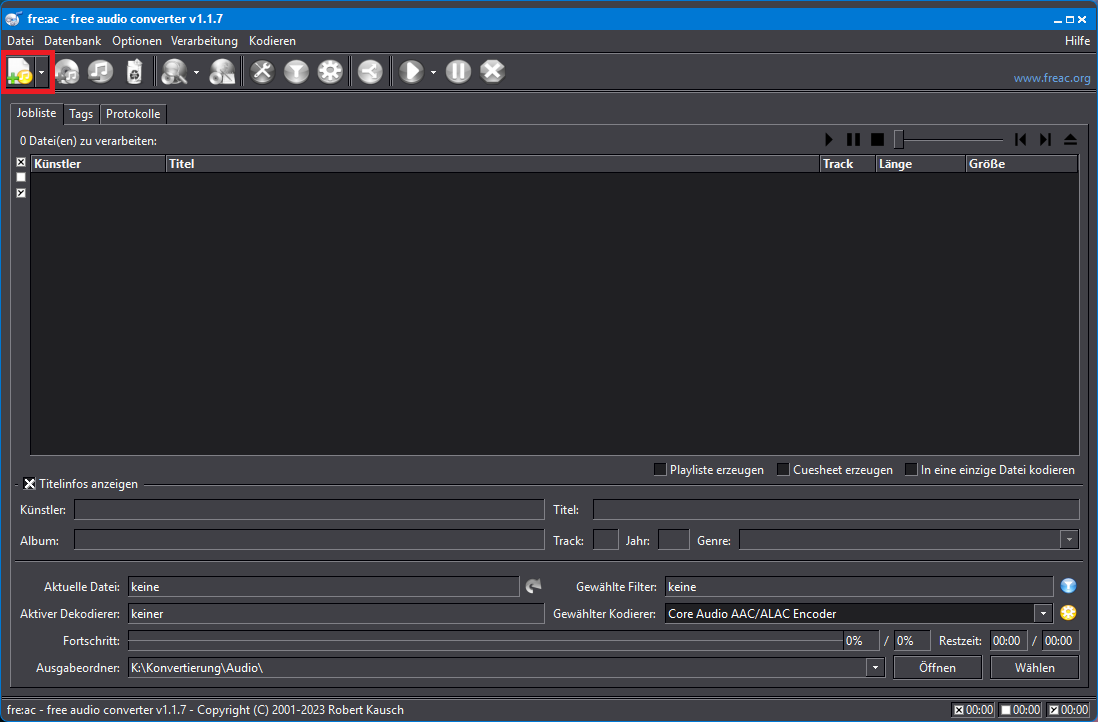The image size is (1098, 722).
Task: Open general settings wrench icon
Action: (262, 72)
